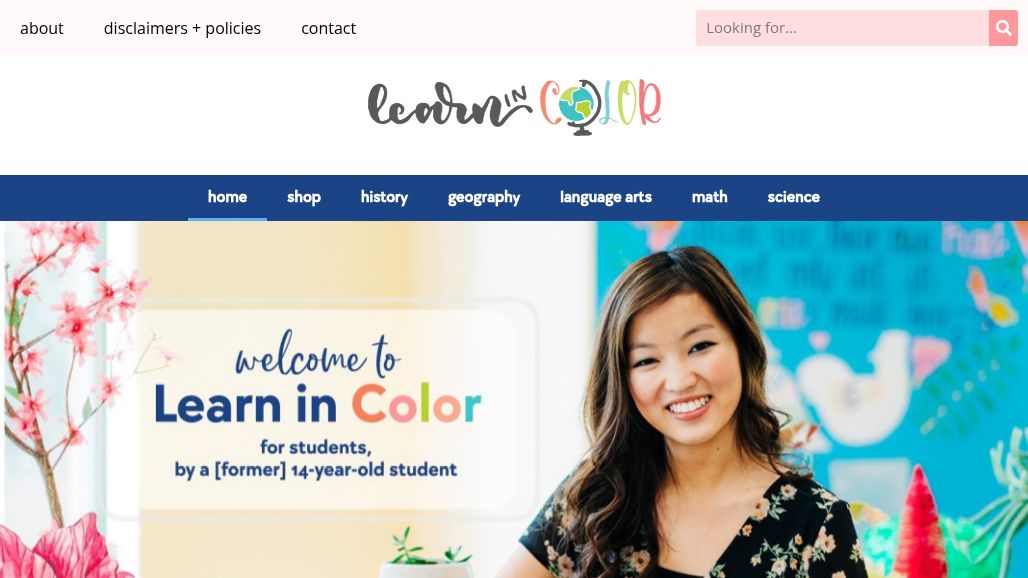Go to the science section
The width and height of the screenshot is (1028, 578).
(793, 197)
